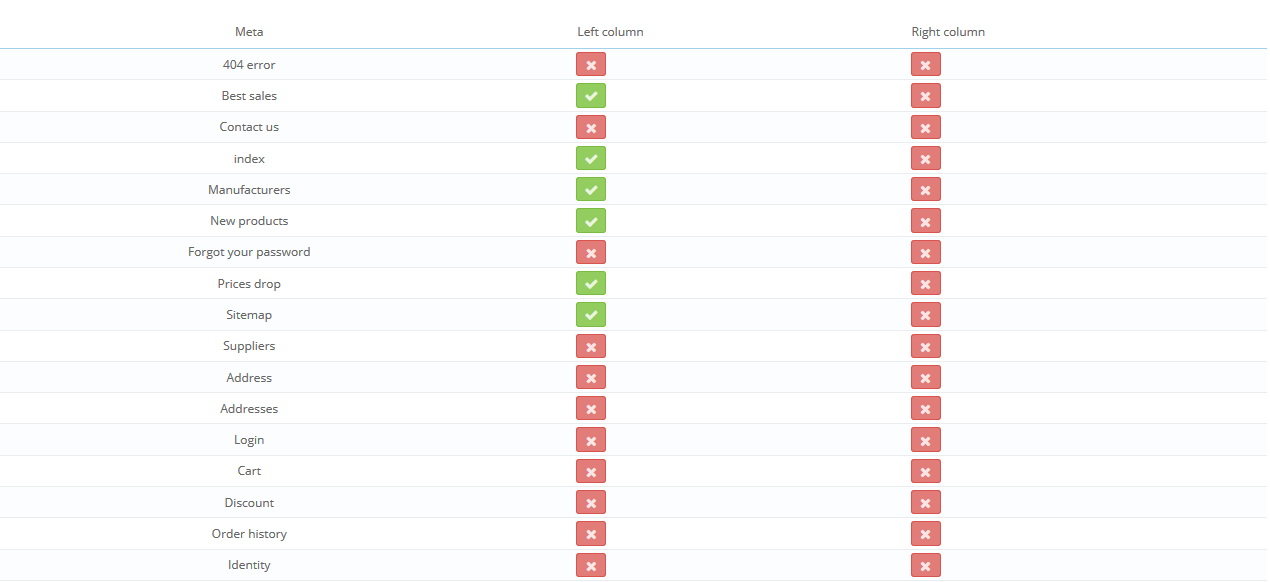Enable right column for Sitemap

pyautogui.click(x=926, y=315)
